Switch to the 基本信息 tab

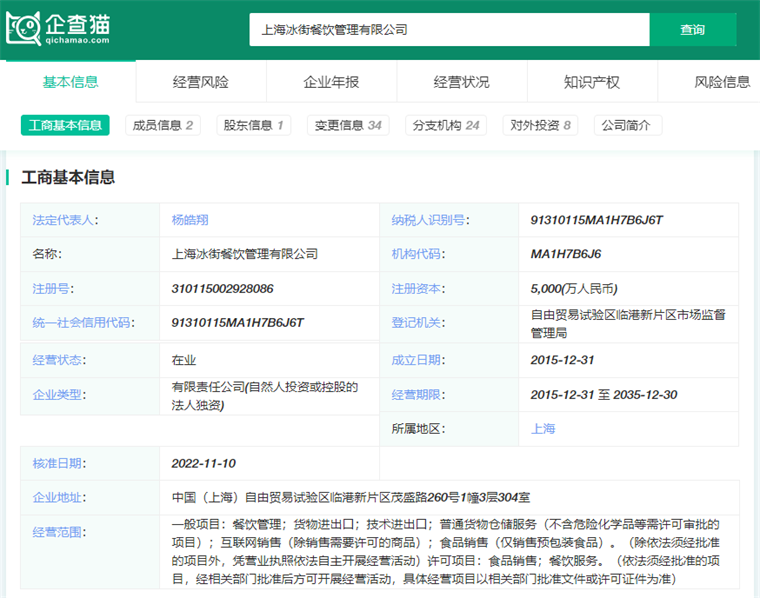coord(70,82)
